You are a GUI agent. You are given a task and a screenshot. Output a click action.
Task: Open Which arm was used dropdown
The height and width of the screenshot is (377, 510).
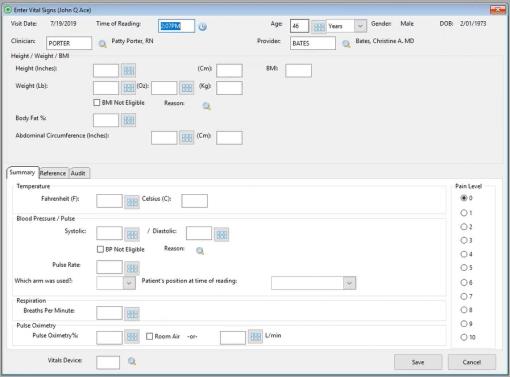coord(129,283)
